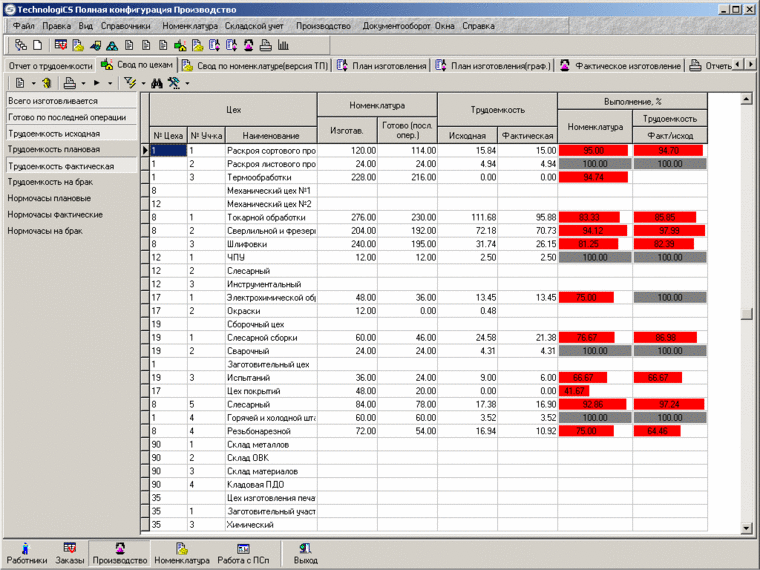This screenshot has height=570, width=760.
Task: Click the № Цеха column header
Action: click(x=168, y=136)
